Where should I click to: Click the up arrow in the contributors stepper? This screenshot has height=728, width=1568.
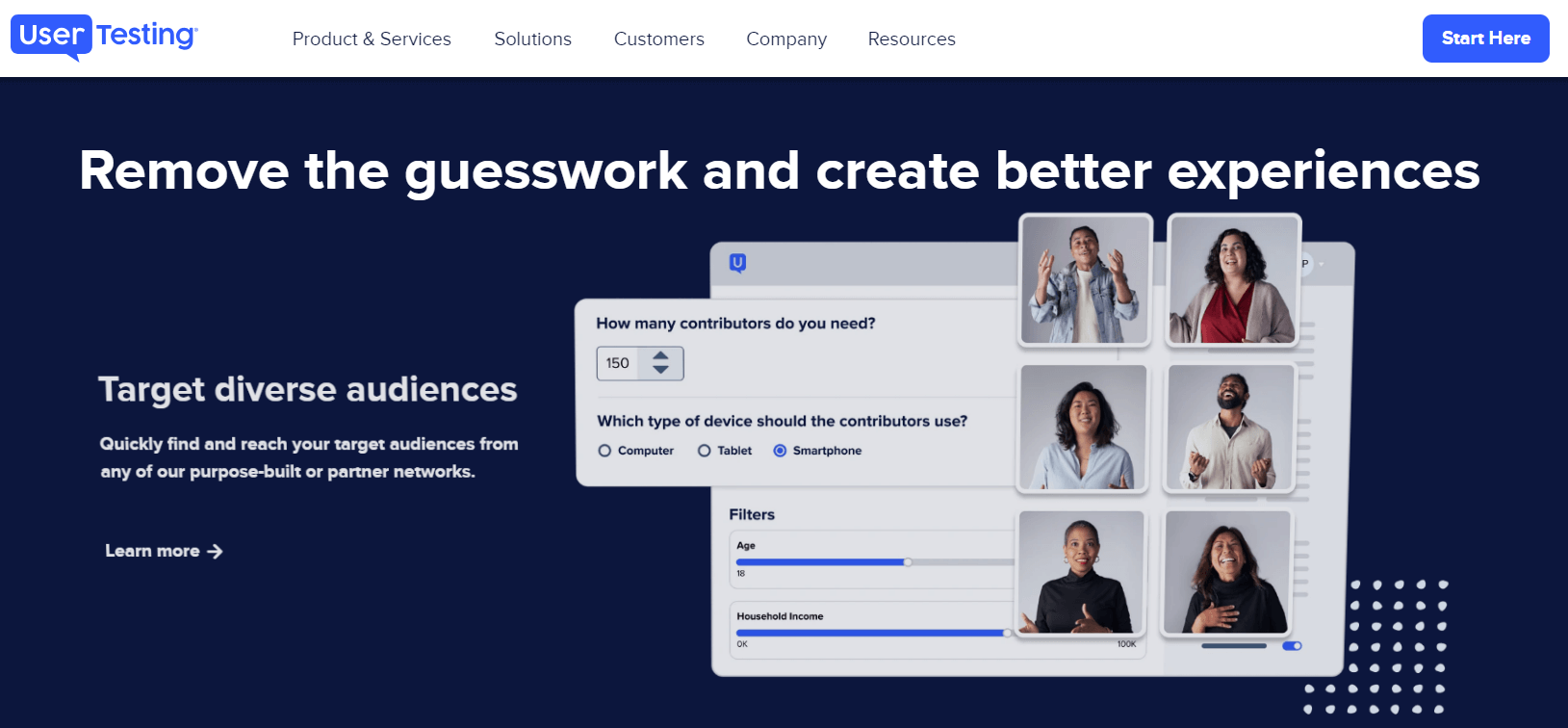pyautogui.click(x=660, y=356)
